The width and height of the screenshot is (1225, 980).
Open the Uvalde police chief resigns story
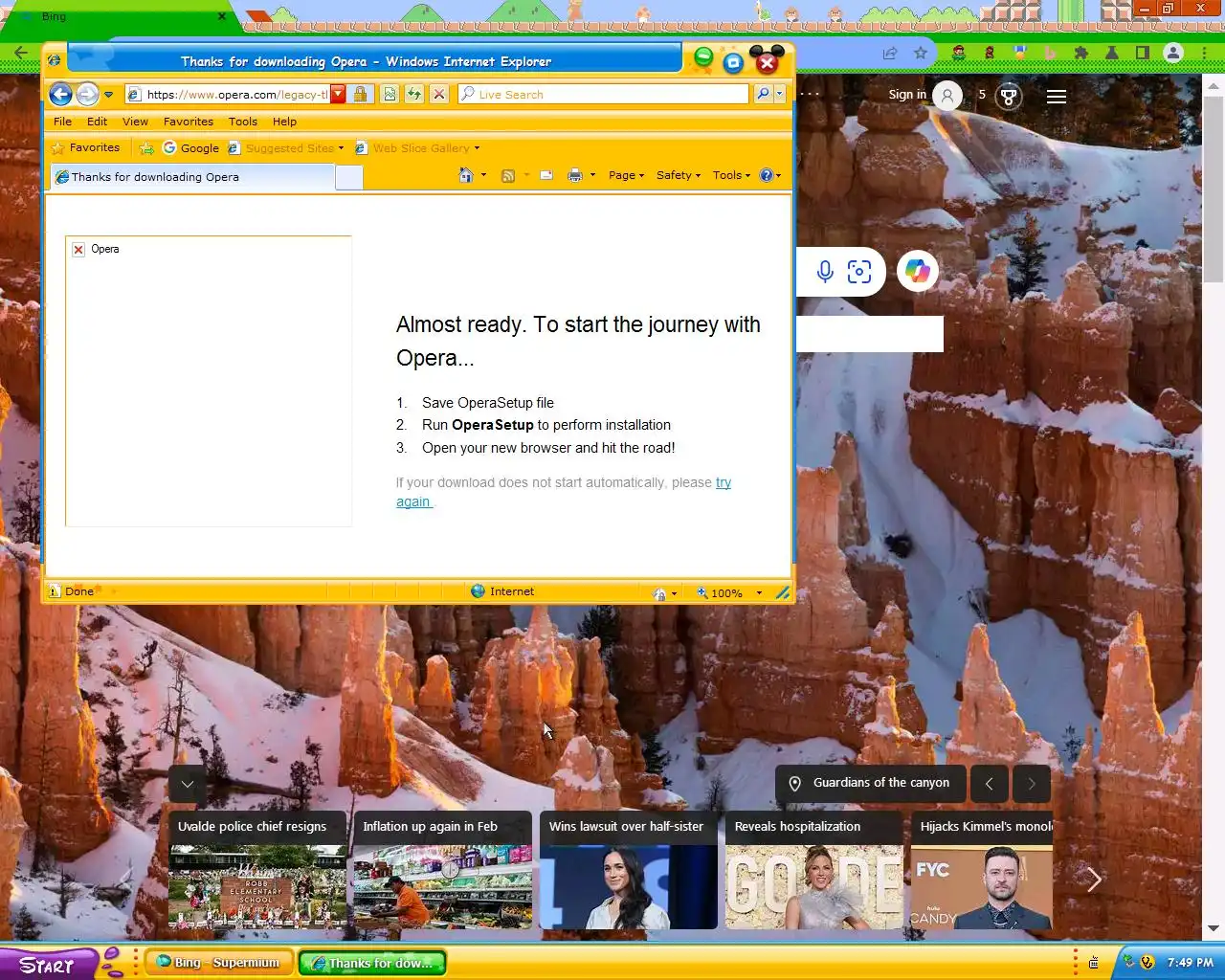pyautogui.click(x=257, y=870)
